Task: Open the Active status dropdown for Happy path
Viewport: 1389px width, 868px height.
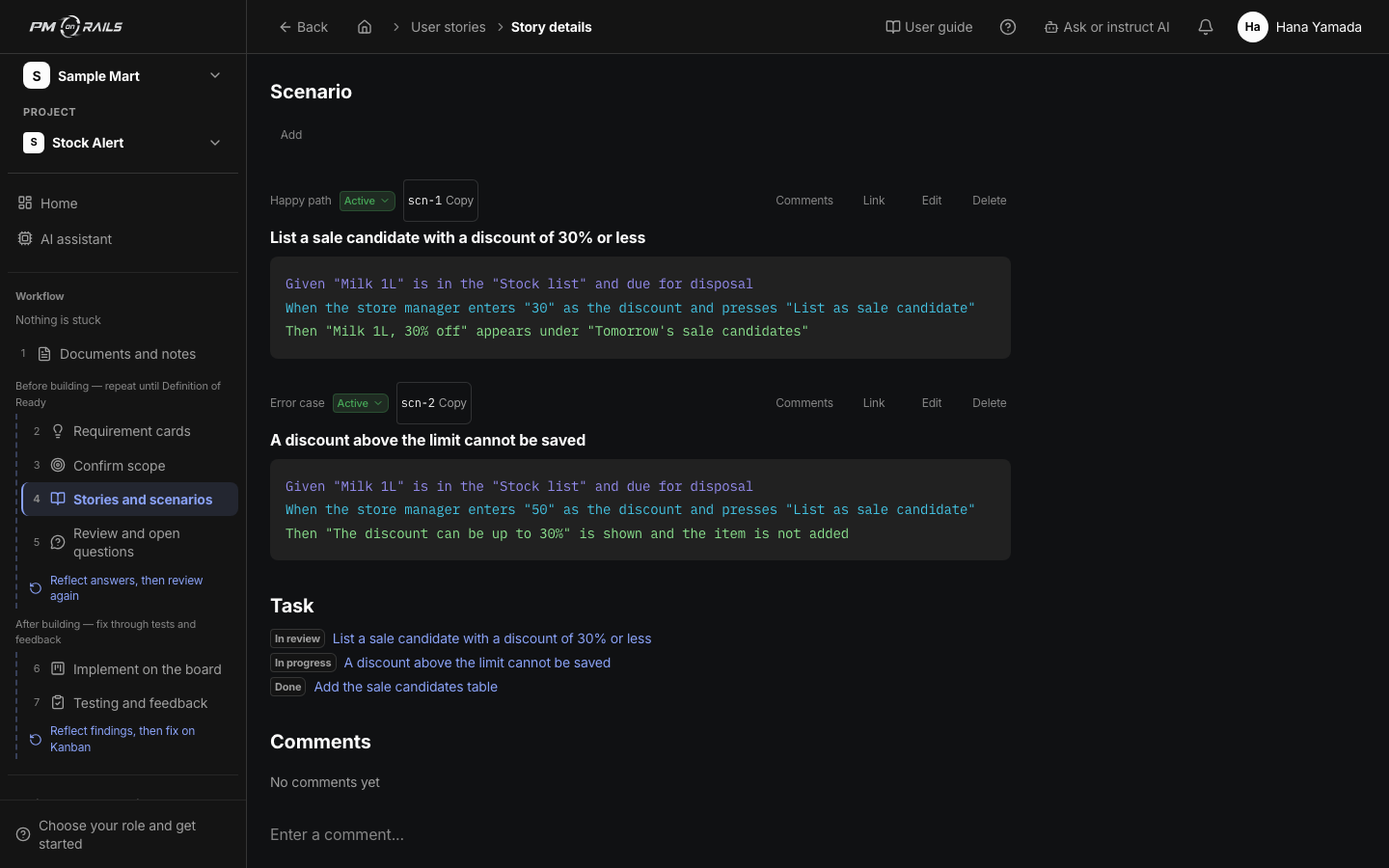Action: [x=367, y=201]
